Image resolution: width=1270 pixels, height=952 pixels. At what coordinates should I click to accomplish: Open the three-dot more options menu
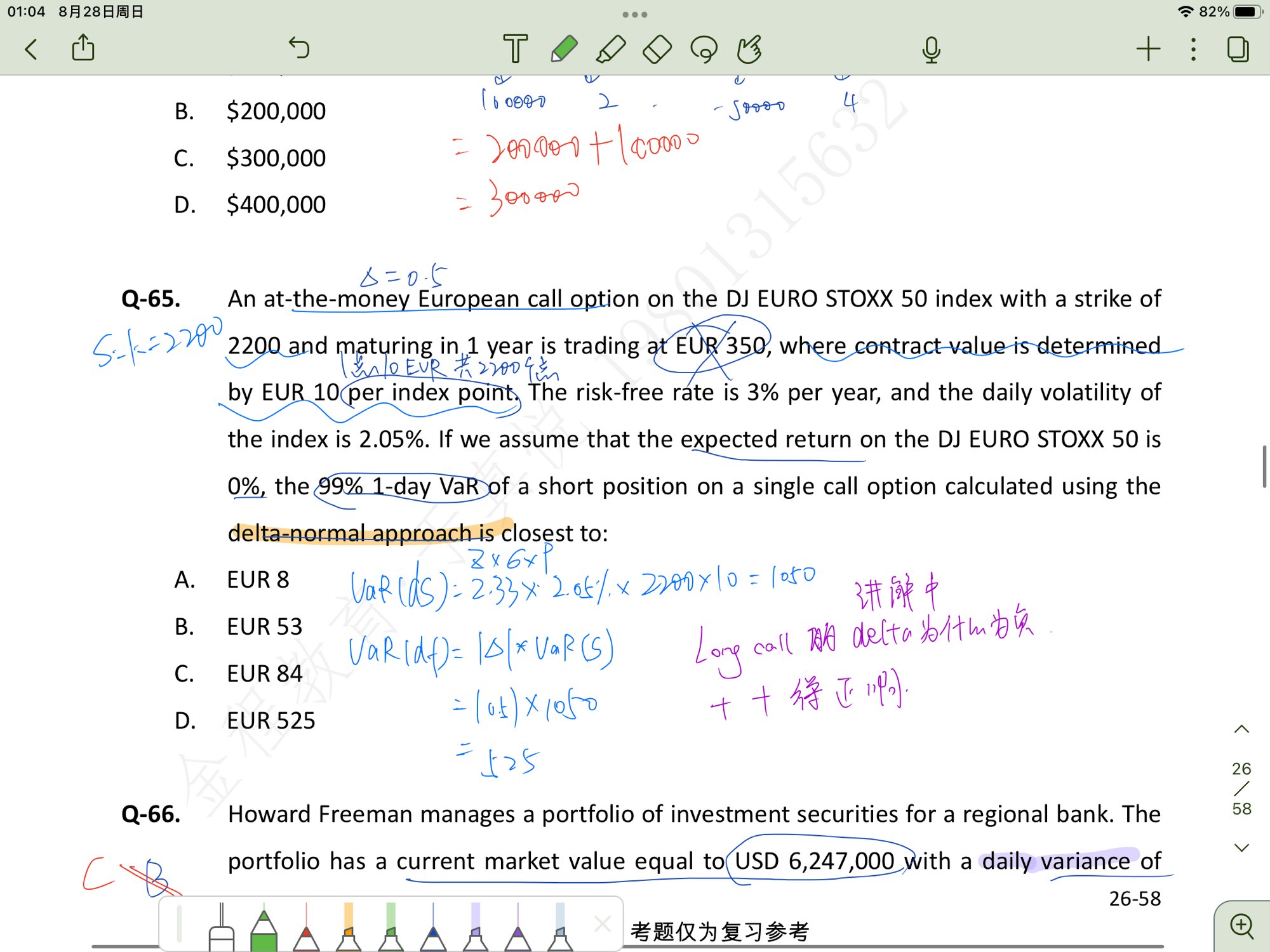click(x=1193, y=49)
